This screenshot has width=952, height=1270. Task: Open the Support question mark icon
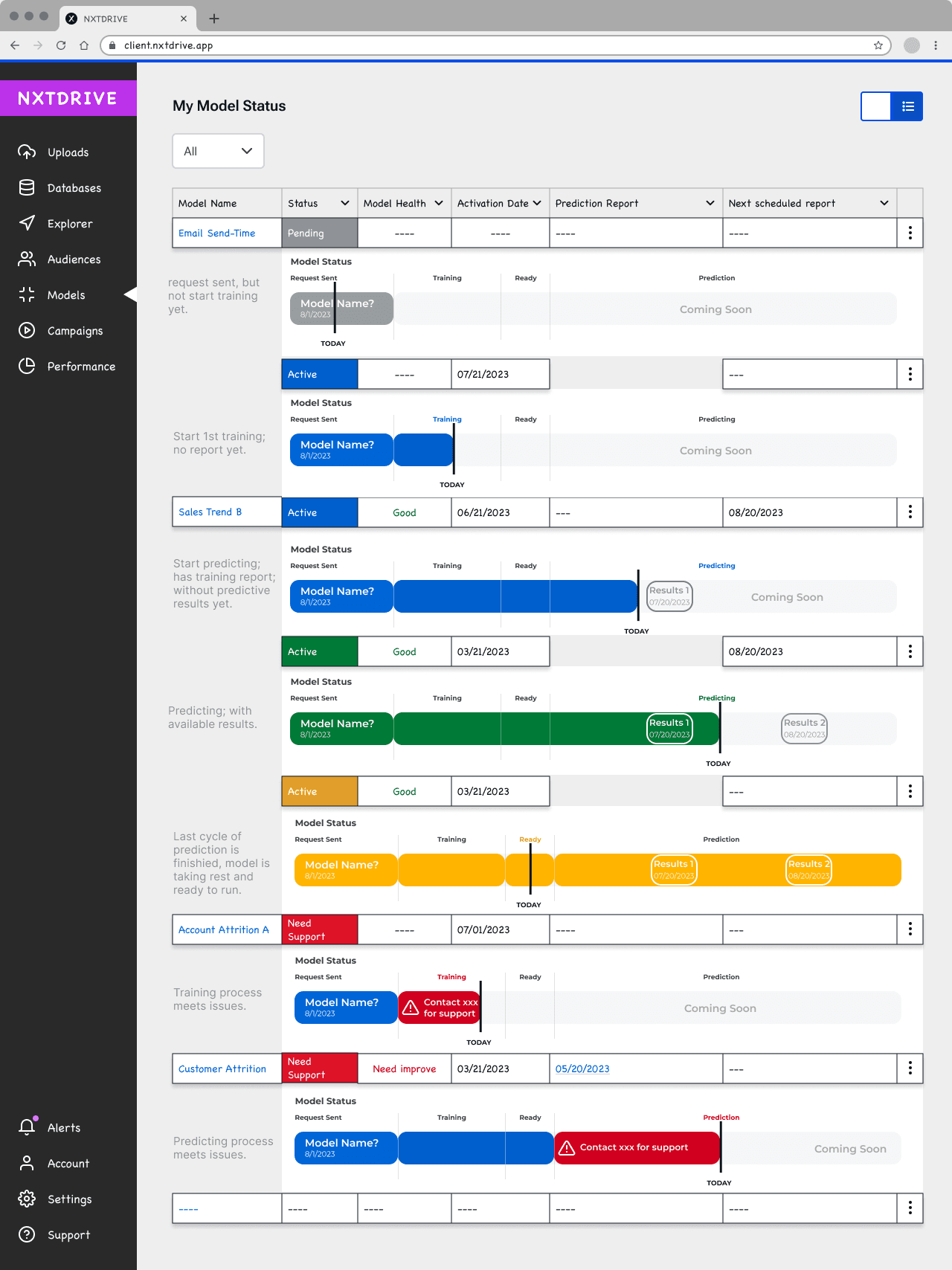pyautogui.click(x=27, y=1234)
